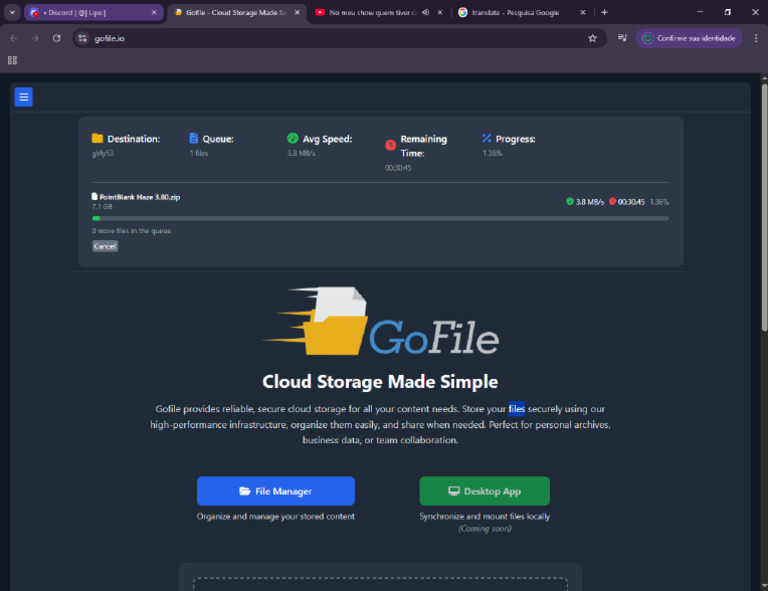768x591 pixels.
Task: Open a new browser tab
Action: [604, 12]
